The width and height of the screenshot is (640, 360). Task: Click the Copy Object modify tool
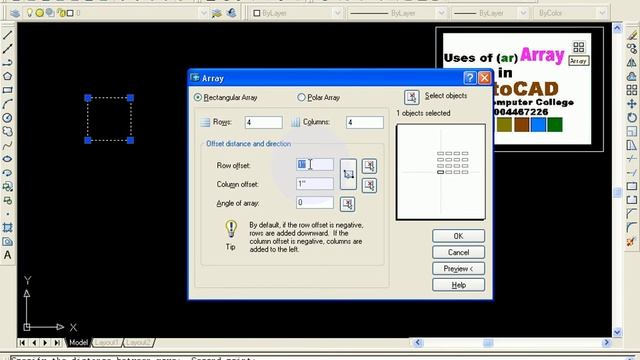632,49
